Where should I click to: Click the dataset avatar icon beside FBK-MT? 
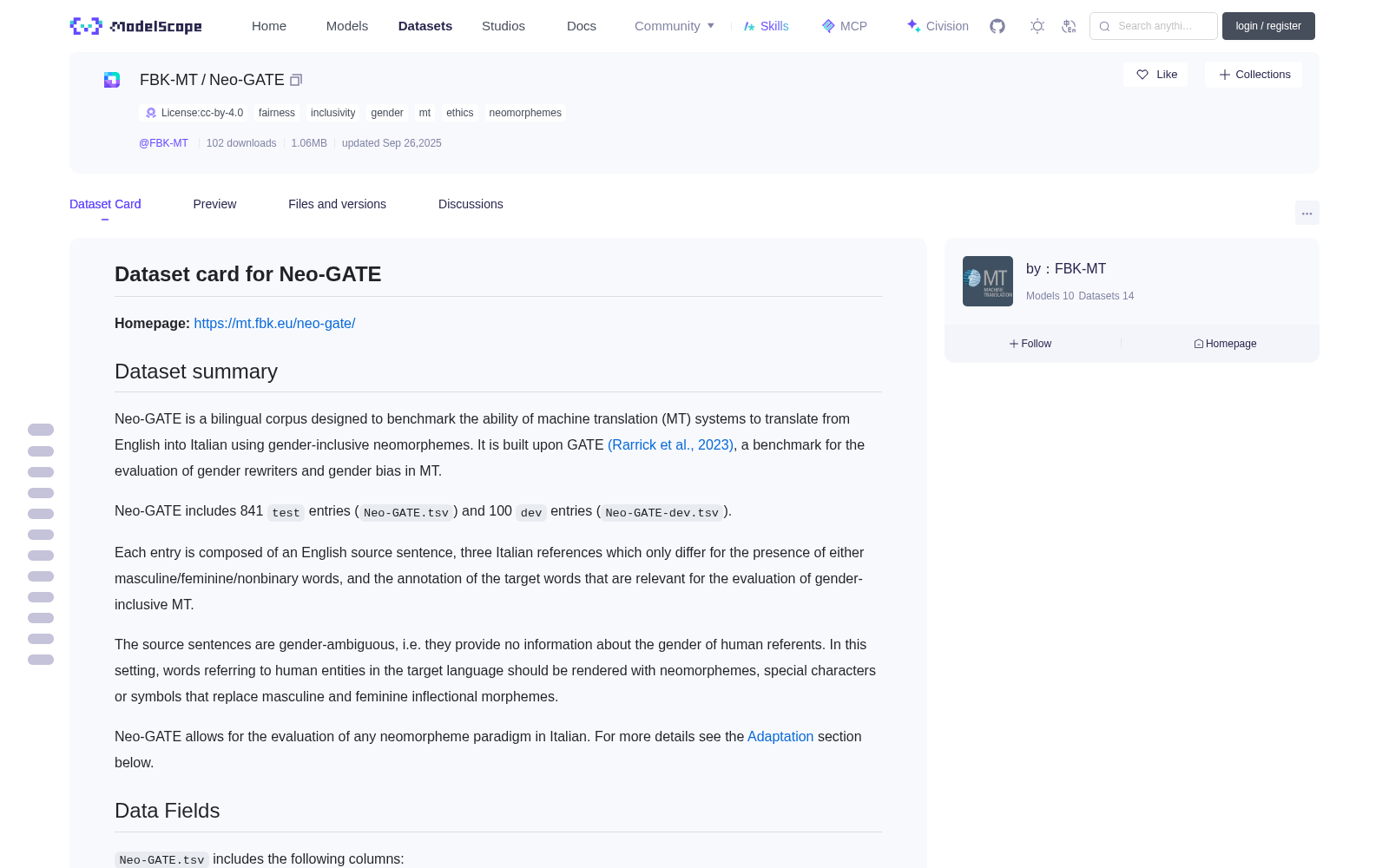coord(112,80)
